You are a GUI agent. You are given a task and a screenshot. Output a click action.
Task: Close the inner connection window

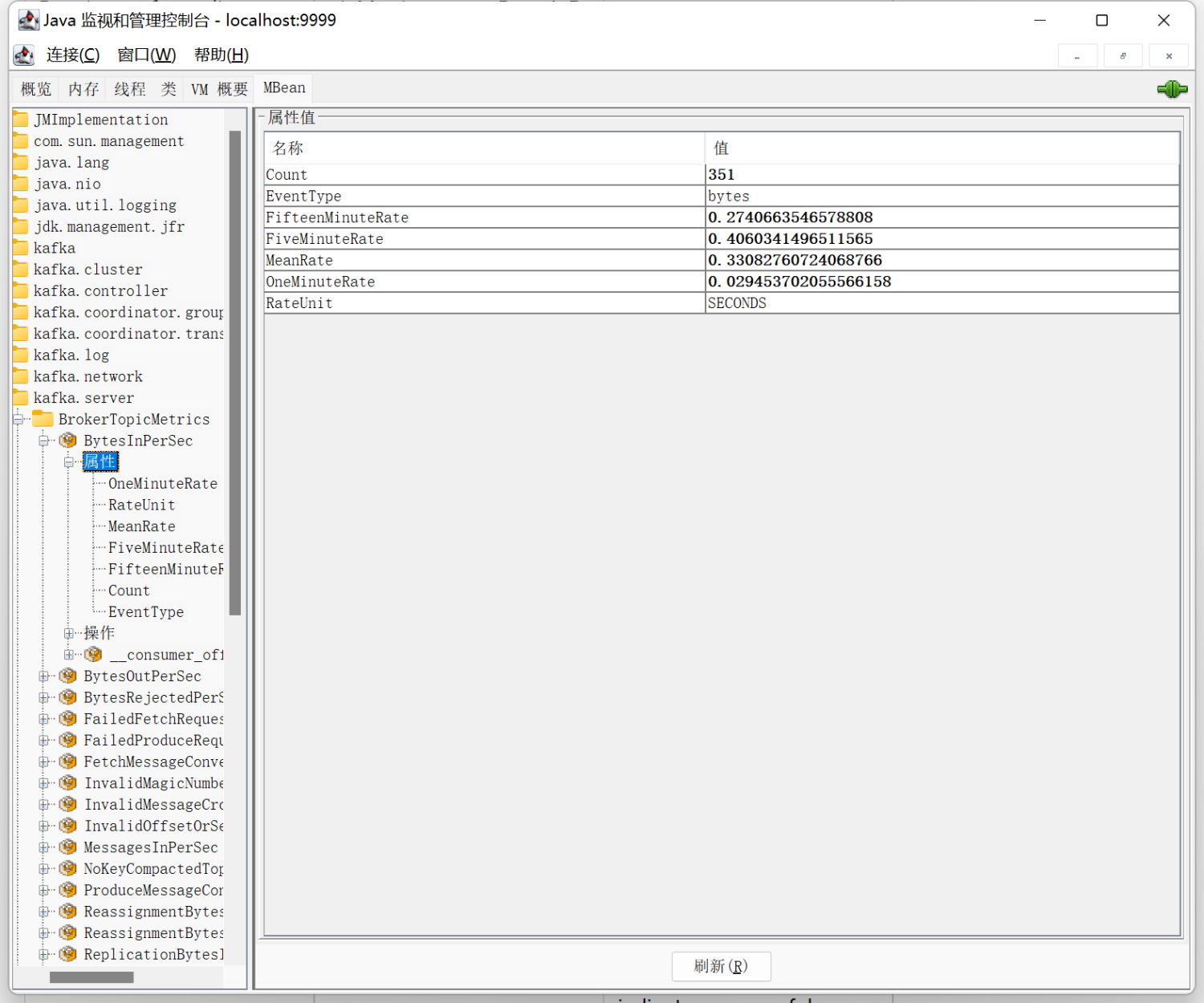point(1169,56)
